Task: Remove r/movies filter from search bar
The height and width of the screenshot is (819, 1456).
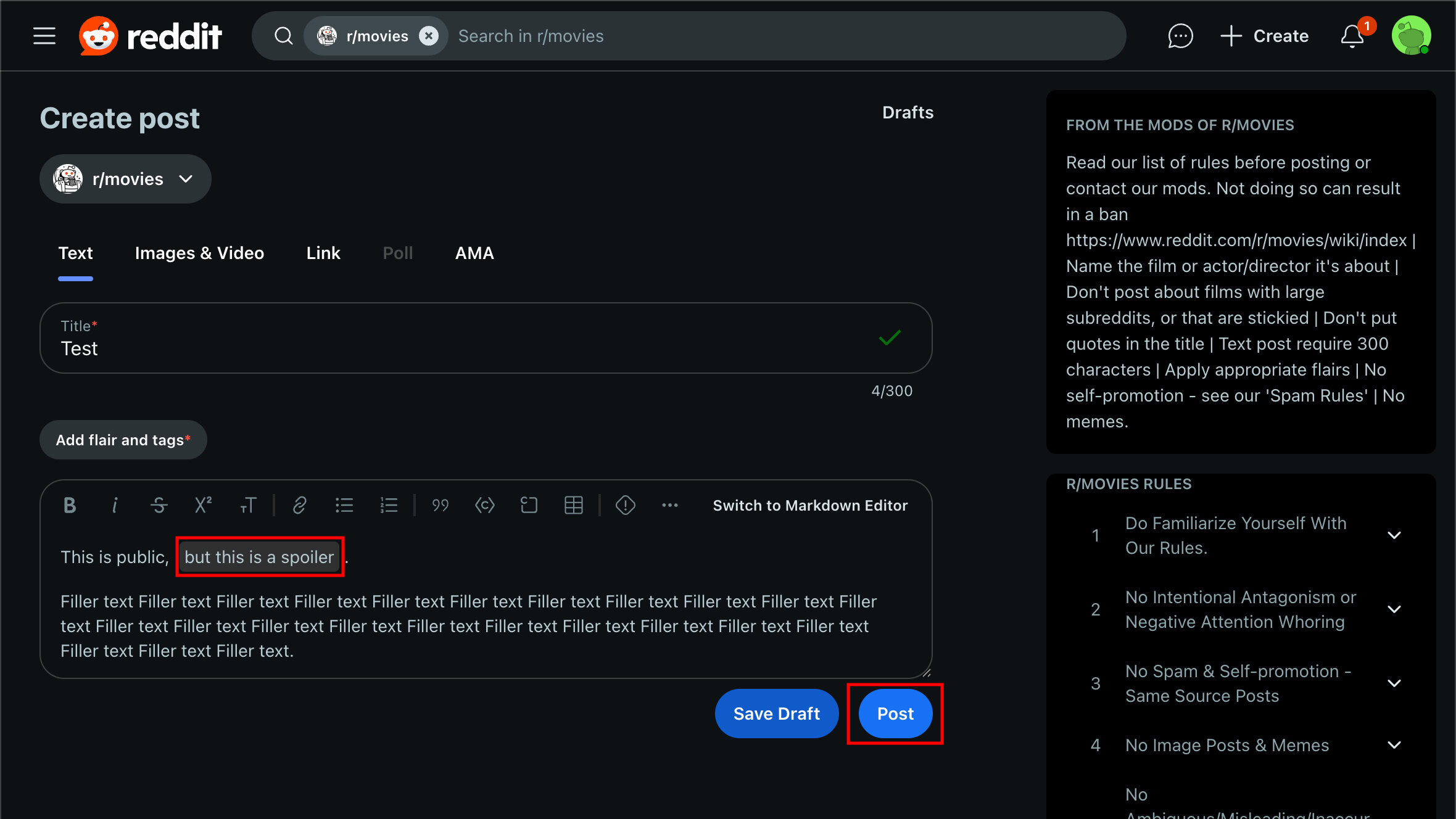Action: pyautogui.click(x=429, y=36)
